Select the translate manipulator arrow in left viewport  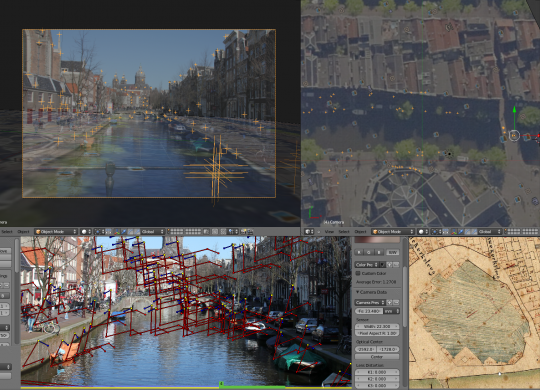(x=124, y=232)
